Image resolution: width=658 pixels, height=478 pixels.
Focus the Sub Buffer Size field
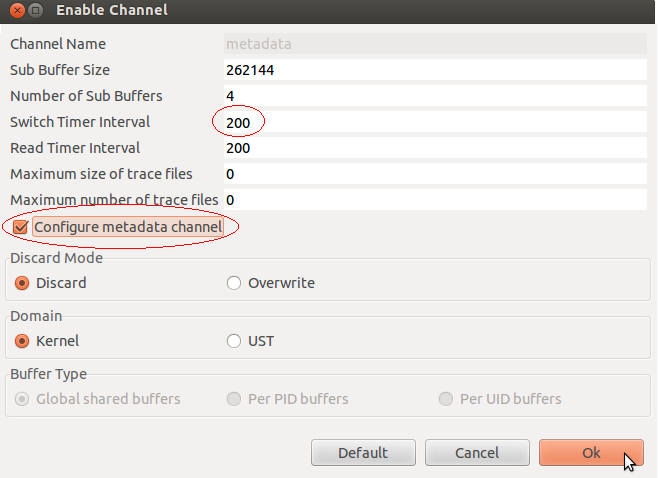coord(434,70)
